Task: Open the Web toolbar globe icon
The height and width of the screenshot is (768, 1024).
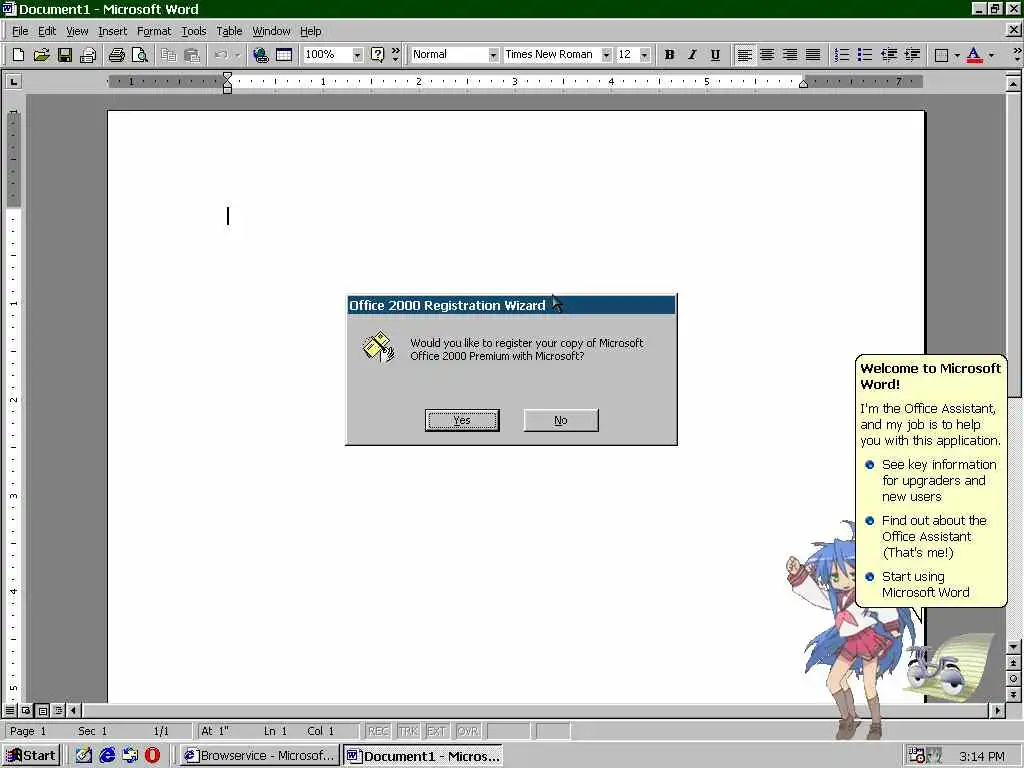Action: (261, 55)
